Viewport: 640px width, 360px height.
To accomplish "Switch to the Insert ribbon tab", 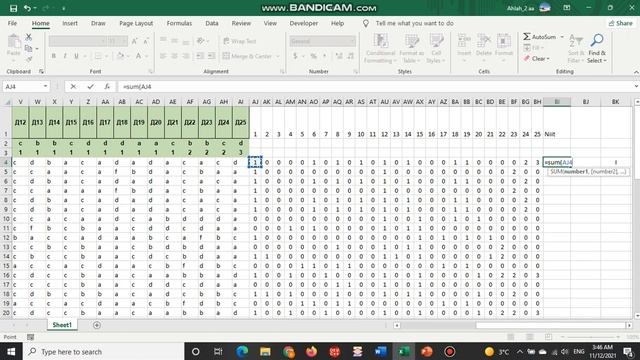I will [70, 23].
